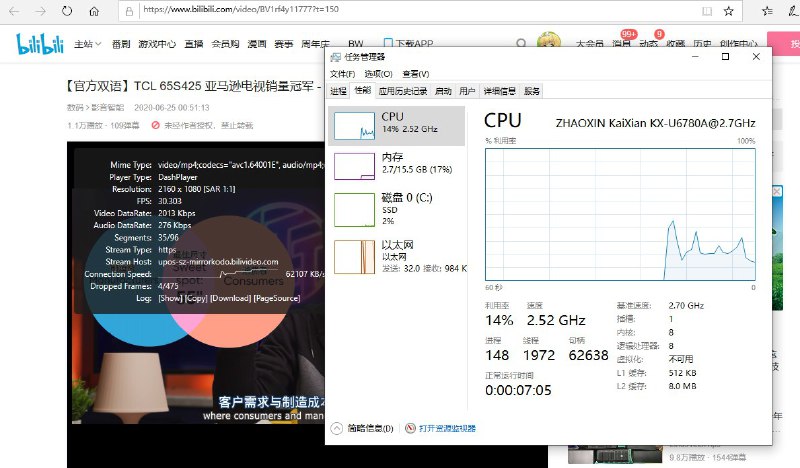Switch to the 服务 tab
Screen dimensions: 800x468
pyautogui.click(x=532, y=91)
